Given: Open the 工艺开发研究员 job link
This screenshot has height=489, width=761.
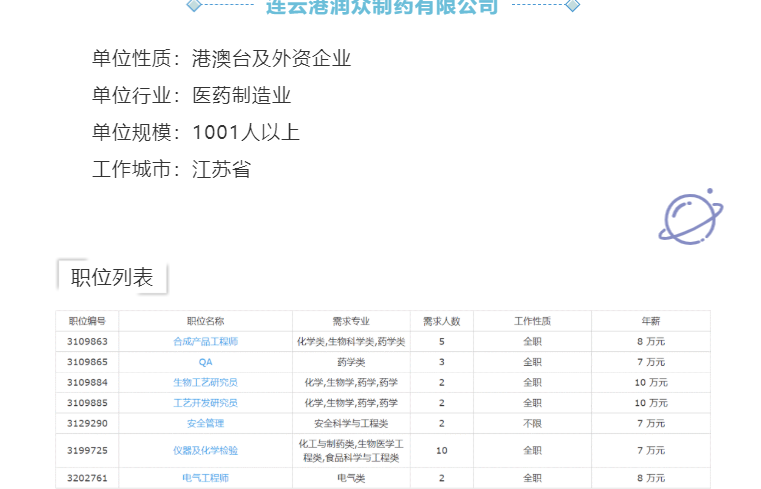Looking at the screenshot, I should point(205,403).
